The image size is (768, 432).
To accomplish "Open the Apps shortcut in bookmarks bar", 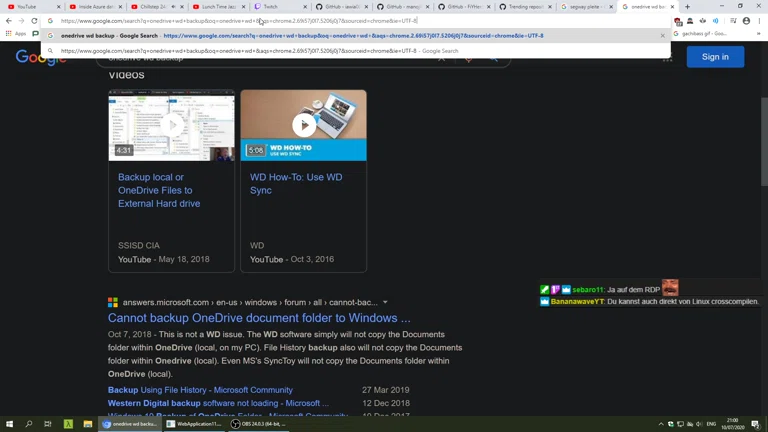I will (16, 34).
